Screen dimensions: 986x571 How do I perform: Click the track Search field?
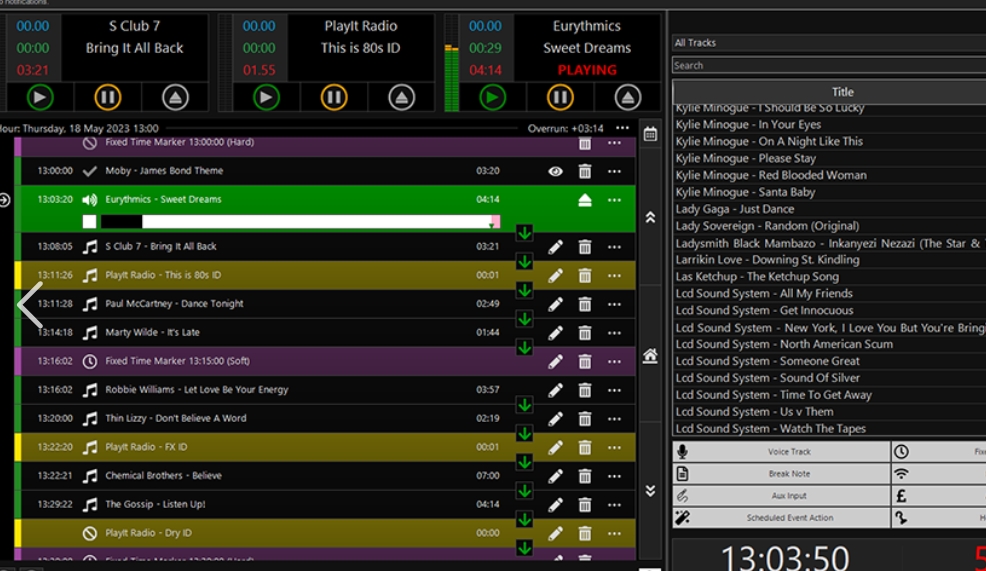click(829, 65)
